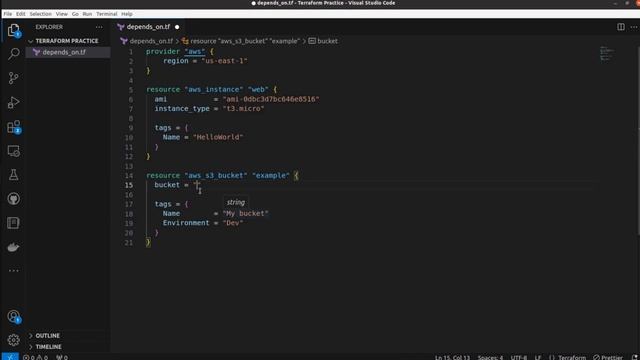Click the Terraform file icon in tab
Screen dimensions: 640x360
point(120,27)
